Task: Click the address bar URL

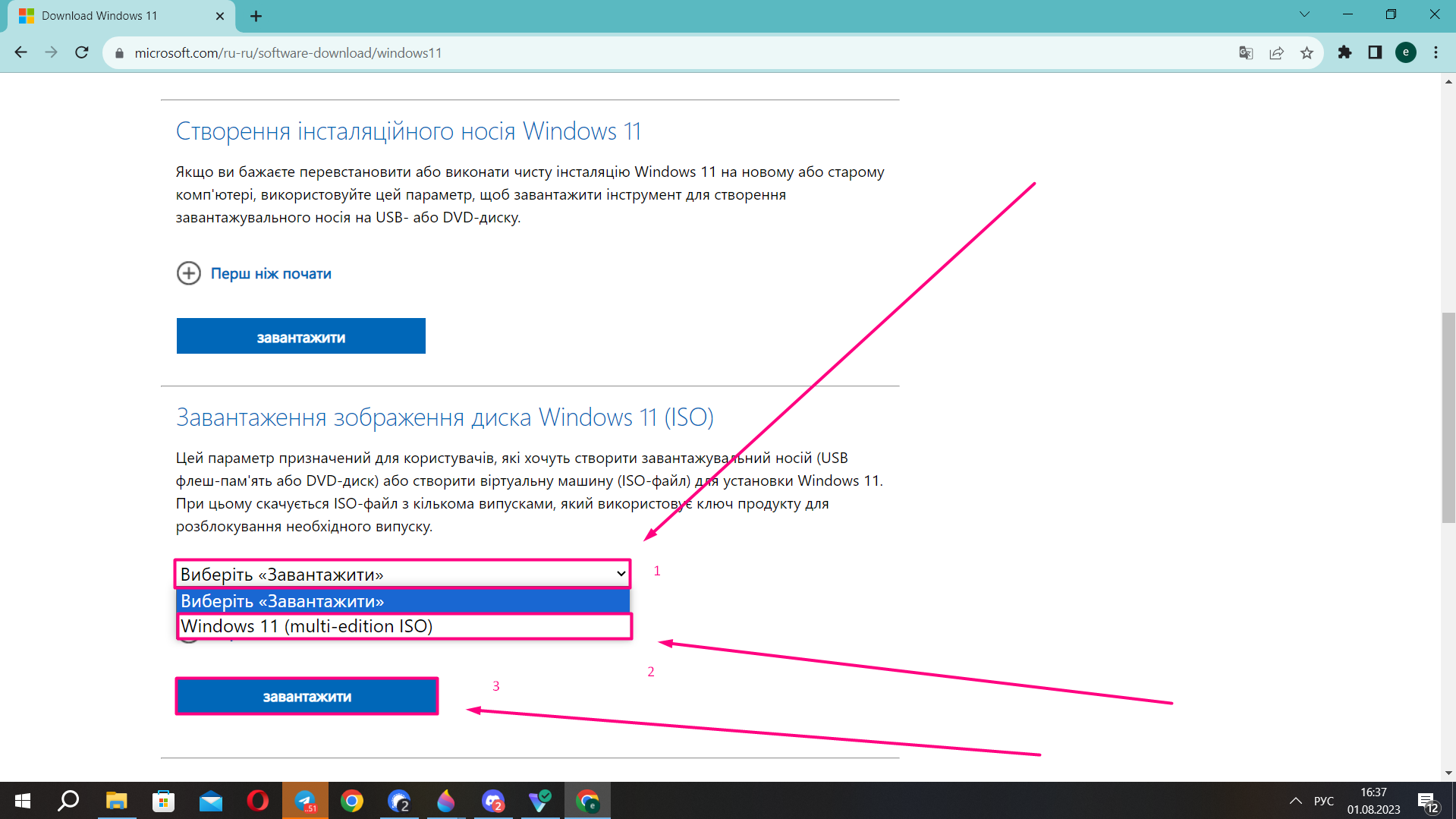Action: pos(288,53)
